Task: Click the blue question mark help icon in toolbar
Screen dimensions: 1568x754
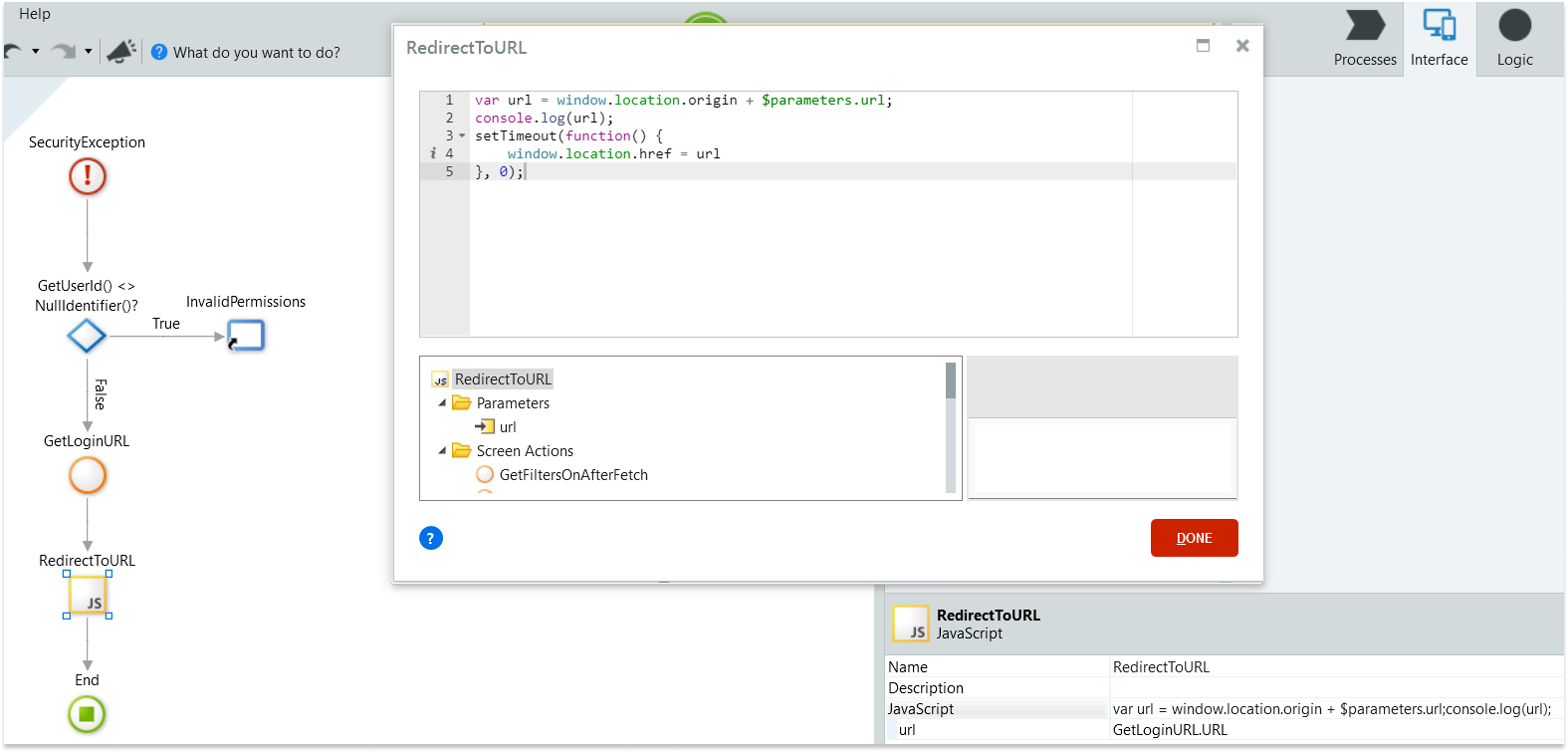Action: [159, 52]
